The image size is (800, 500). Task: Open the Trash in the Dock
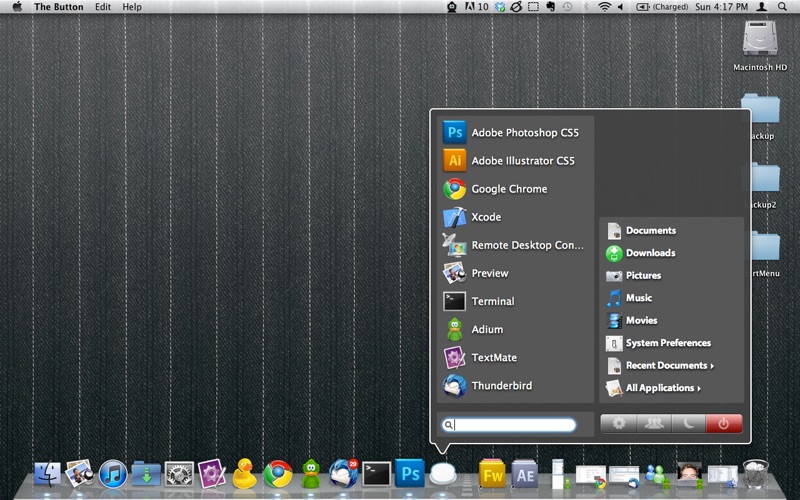tap(755, 473)
